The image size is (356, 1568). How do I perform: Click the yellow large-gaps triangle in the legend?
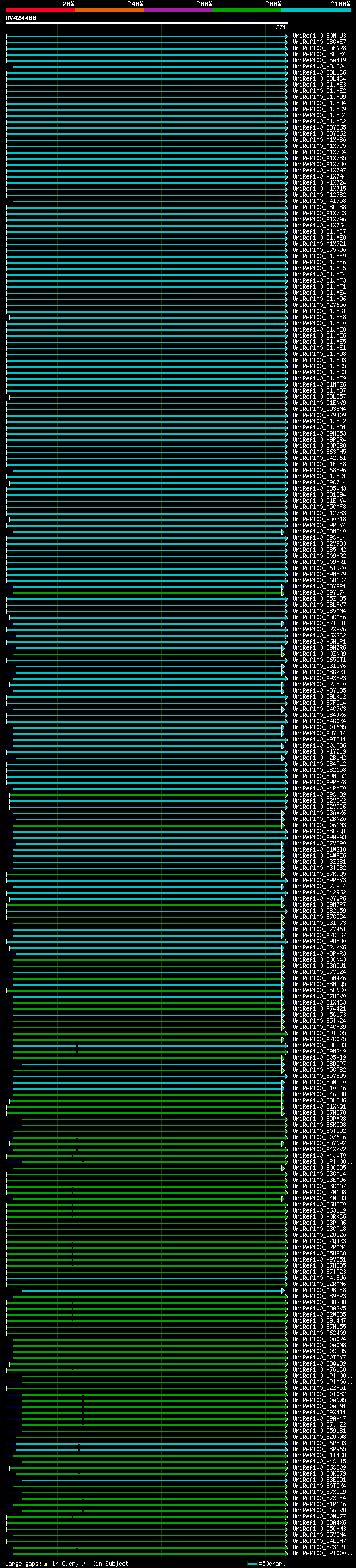coord(46,1563)
